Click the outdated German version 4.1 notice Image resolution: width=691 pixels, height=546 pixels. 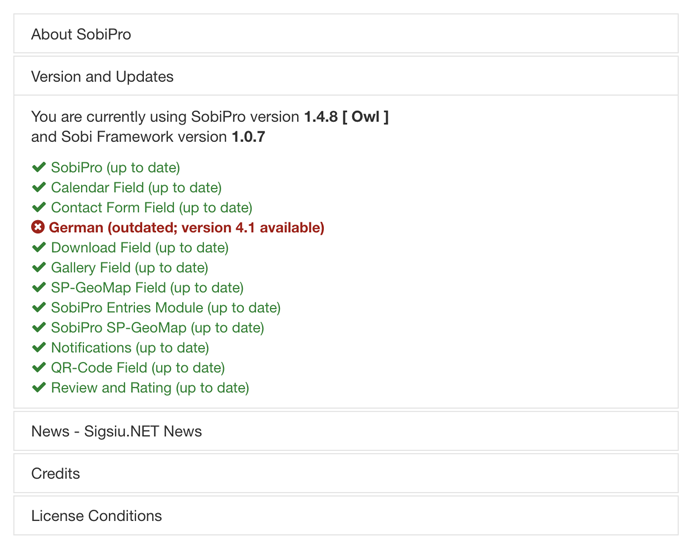[x=187, y=228]
